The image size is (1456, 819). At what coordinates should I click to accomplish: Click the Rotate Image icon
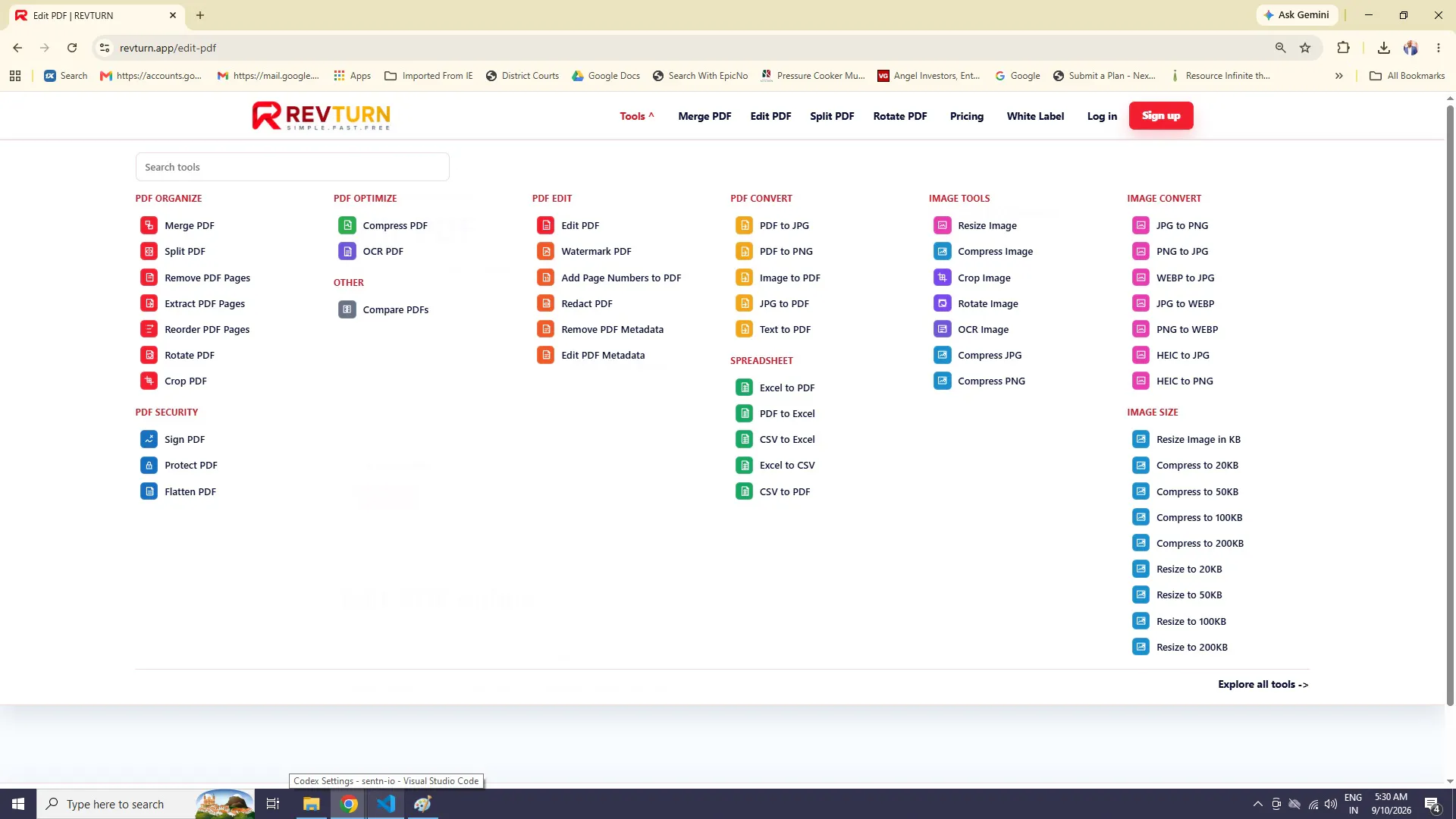tap(943, 303)
